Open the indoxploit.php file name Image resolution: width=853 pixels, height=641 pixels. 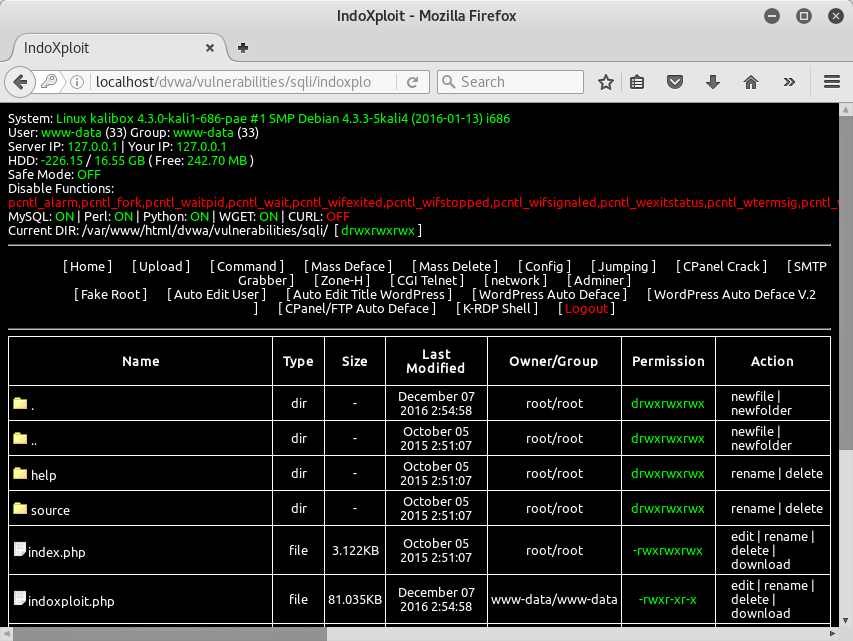pyautogui.click(x=71, y=602)
